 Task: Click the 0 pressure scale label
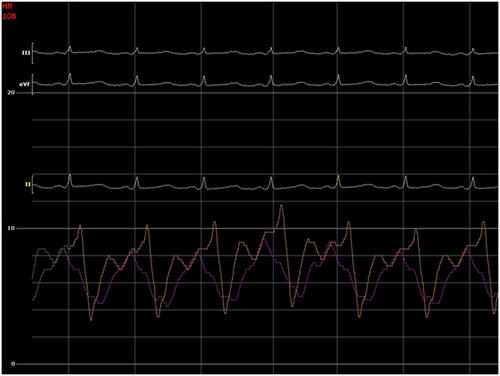13,364
